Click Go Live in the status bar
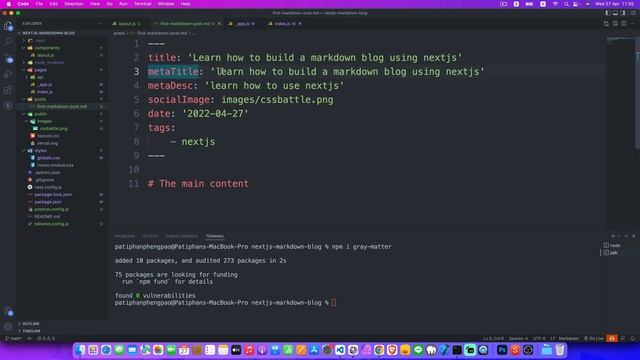This screenshot has width=640, height=360. tap(594, 338)
